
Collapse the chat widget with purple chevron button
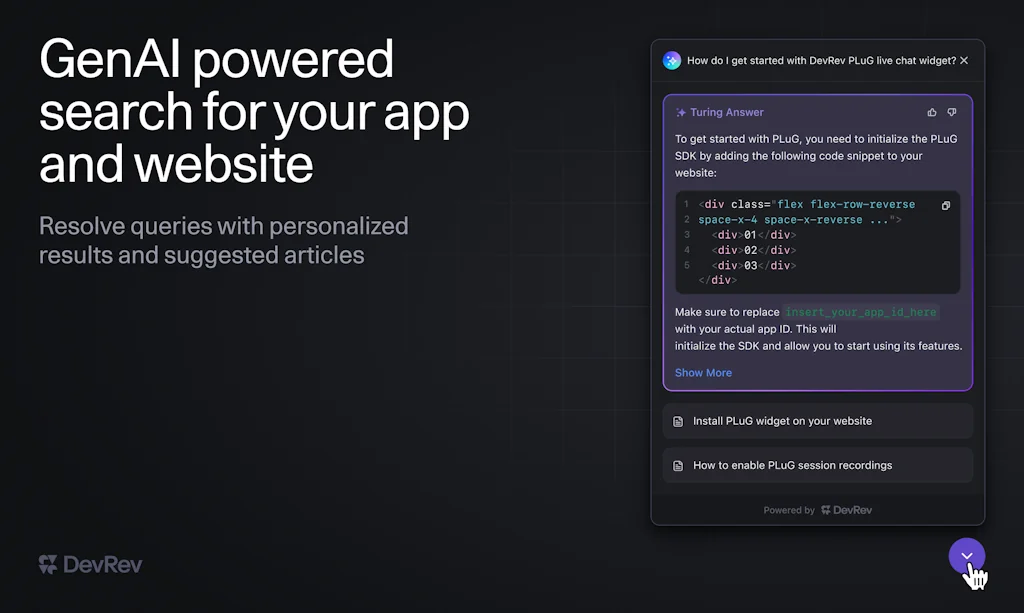966,556
